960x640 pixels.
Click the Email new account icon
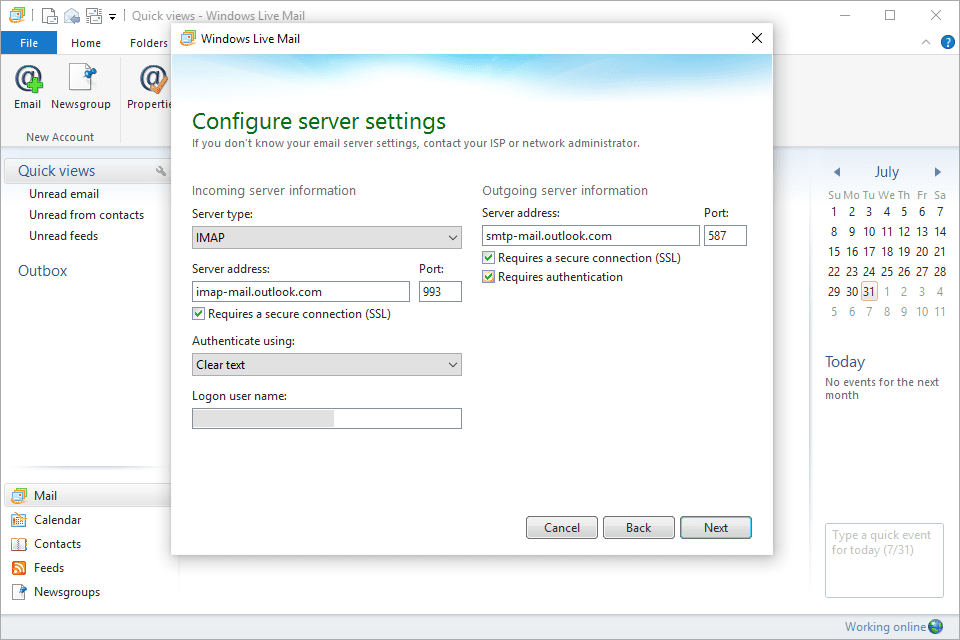point(28,80)
